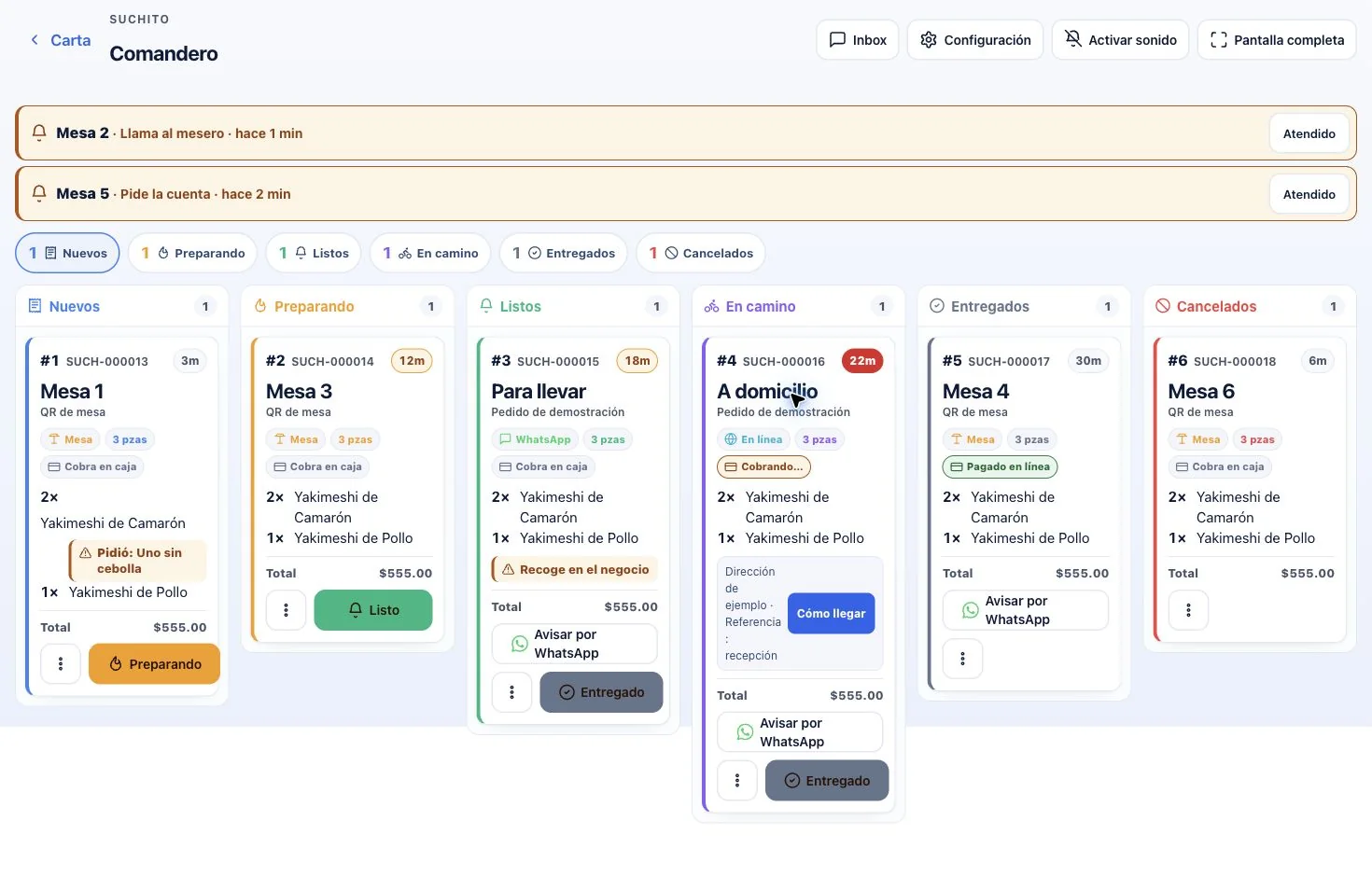The width and height of the screenshot is (1372, 890).
Task: Mark order #2 Mesa 3 as Listo
Action: pos(373,610)
